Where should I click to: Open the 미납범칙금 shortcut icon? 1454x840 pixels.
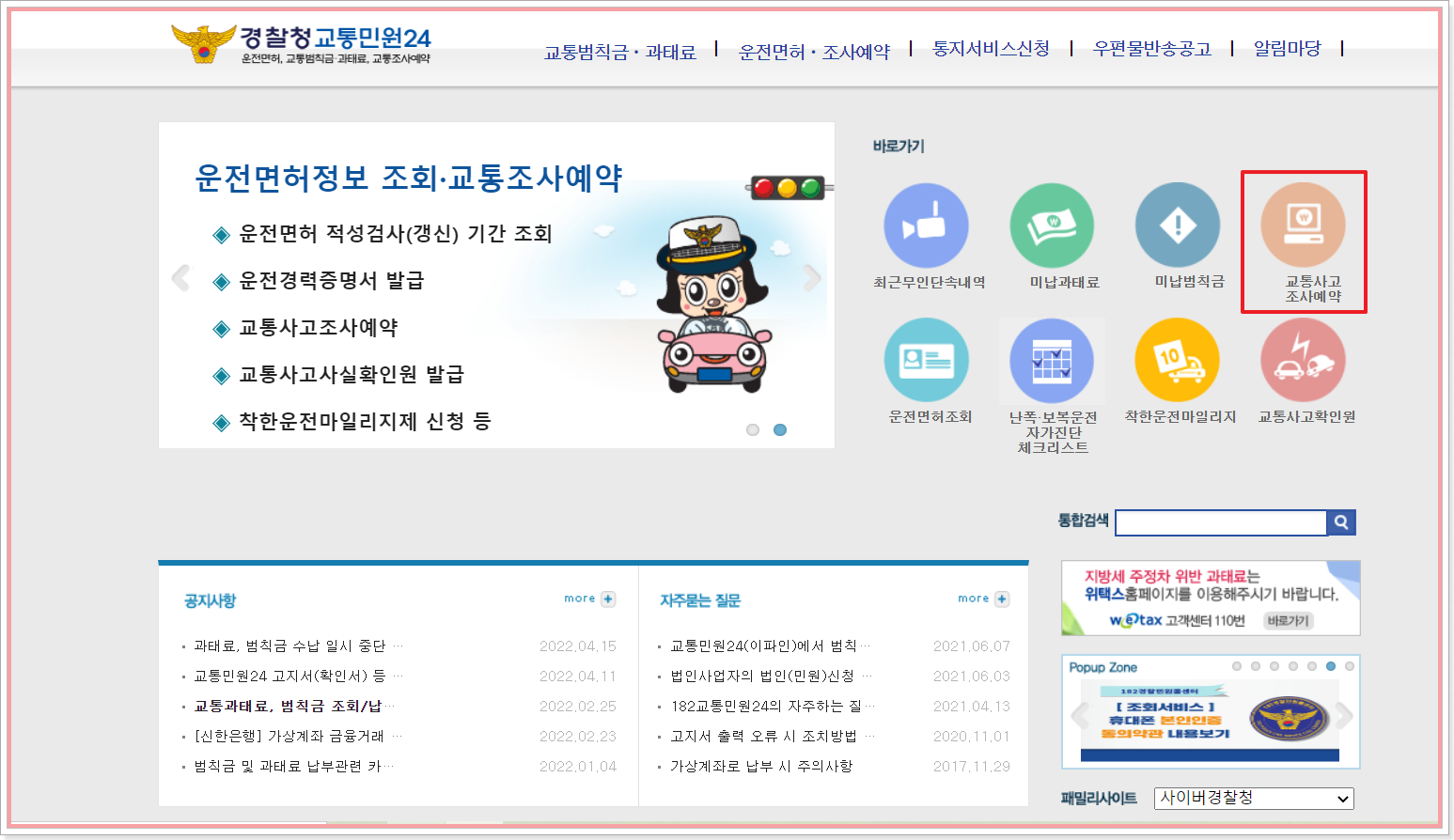click(x=1178, y=226)
